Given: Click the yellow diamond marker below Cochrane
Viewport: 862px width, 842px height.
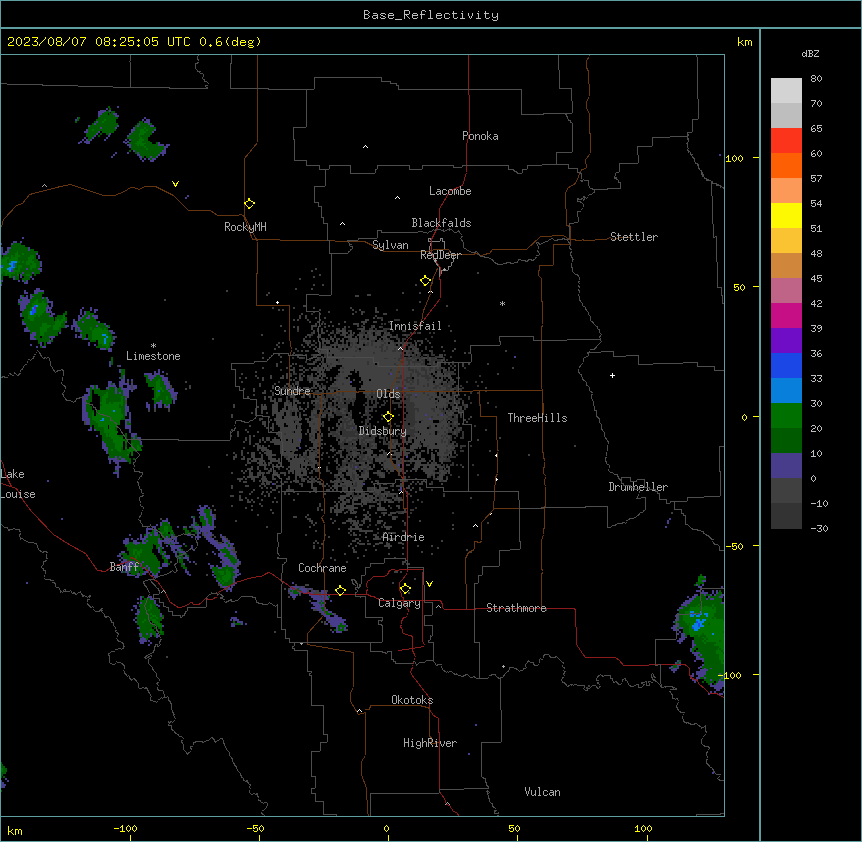Looking at the screenshot, I should 340,590.
